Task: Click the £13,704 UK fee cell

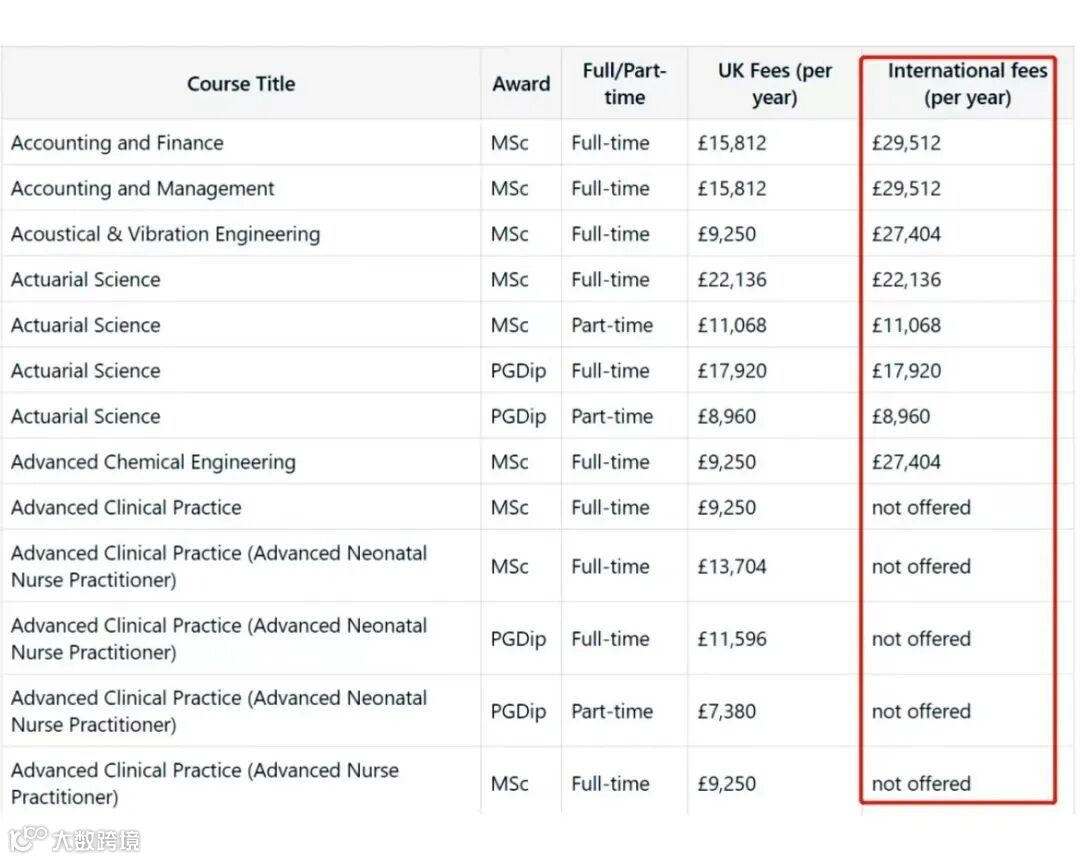Action: (x=732, y=567)
